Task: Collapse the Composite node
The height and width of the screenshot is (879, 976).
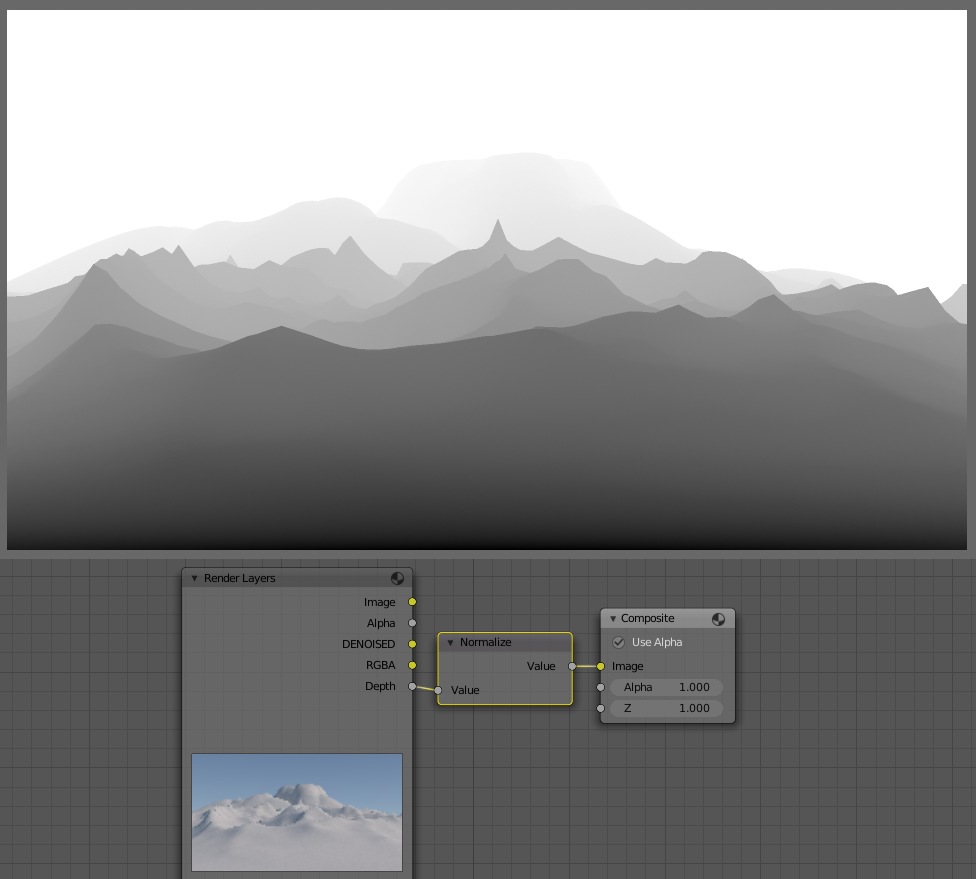Action: pyautogui.click(x=613, y=619)
